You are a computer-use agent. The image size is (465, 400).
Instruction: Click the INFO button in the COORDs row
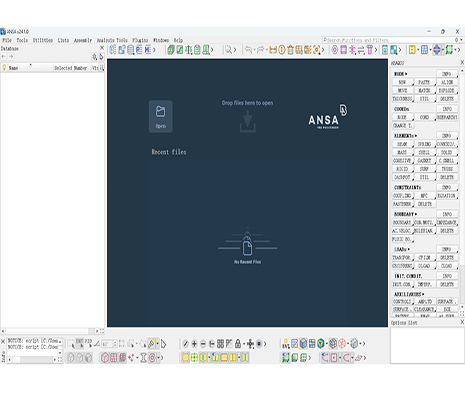[447, 109]
